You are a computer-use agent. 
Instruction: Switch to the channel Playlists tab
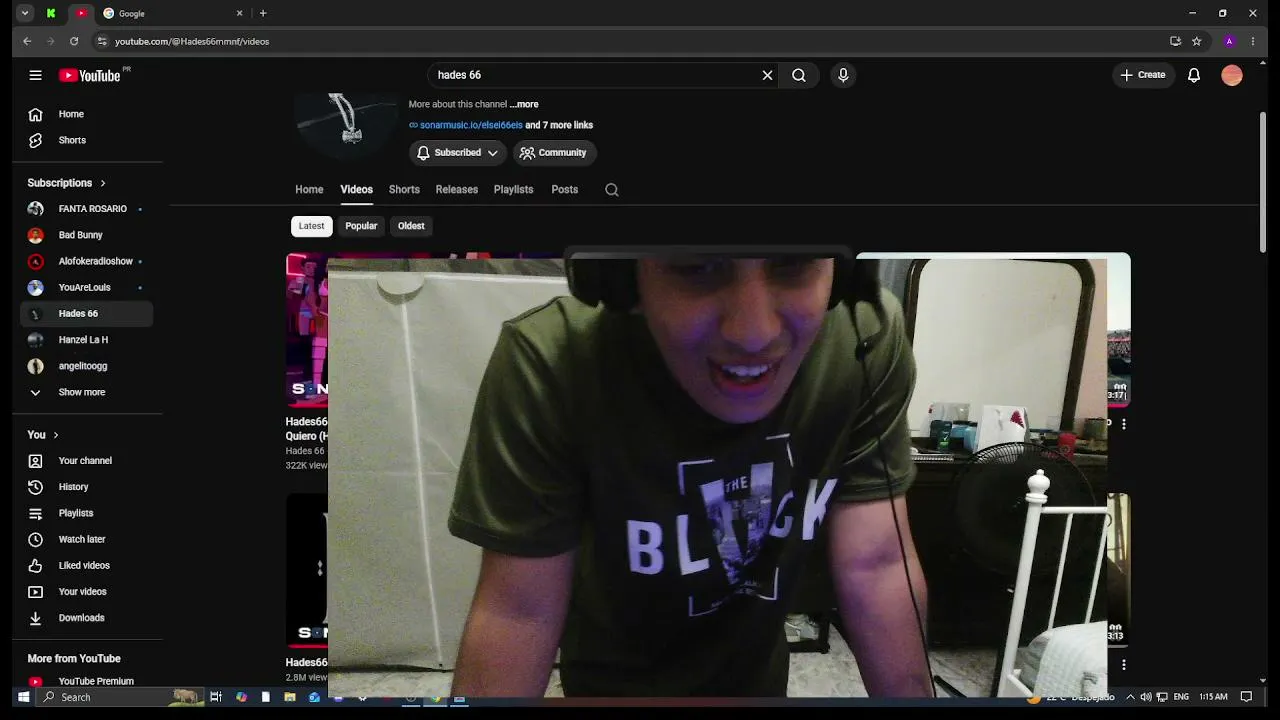[514, 189]
